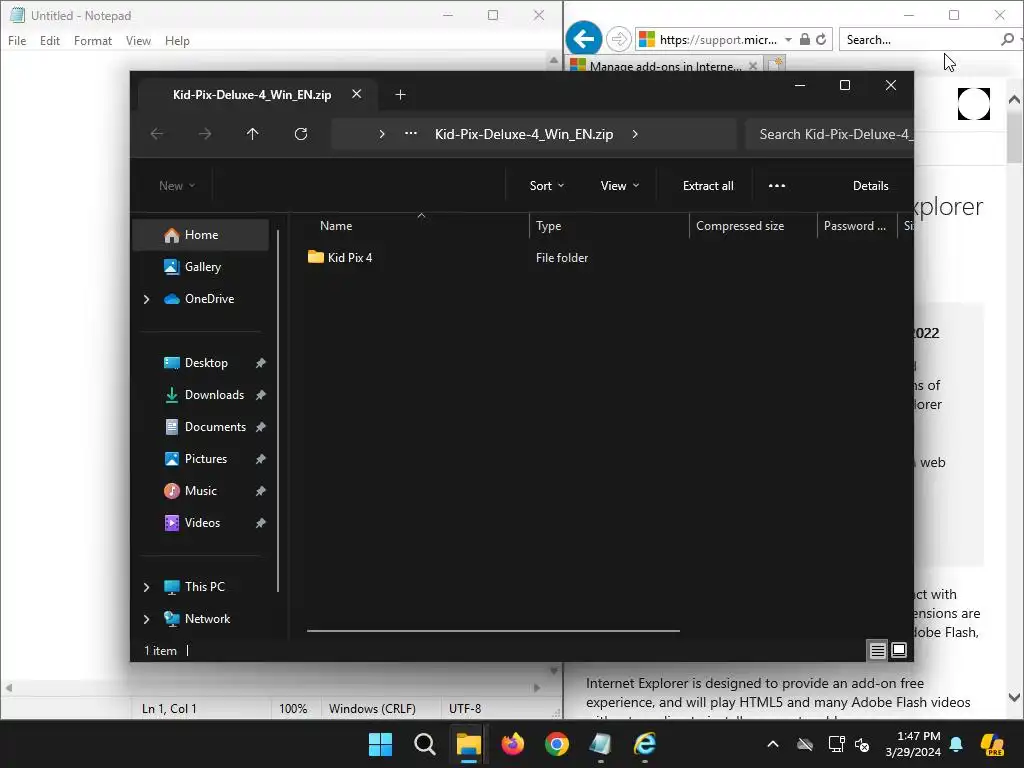Select Home in the navigation pane
Viewport: 1024px width, 768px height.
(201, 235)
